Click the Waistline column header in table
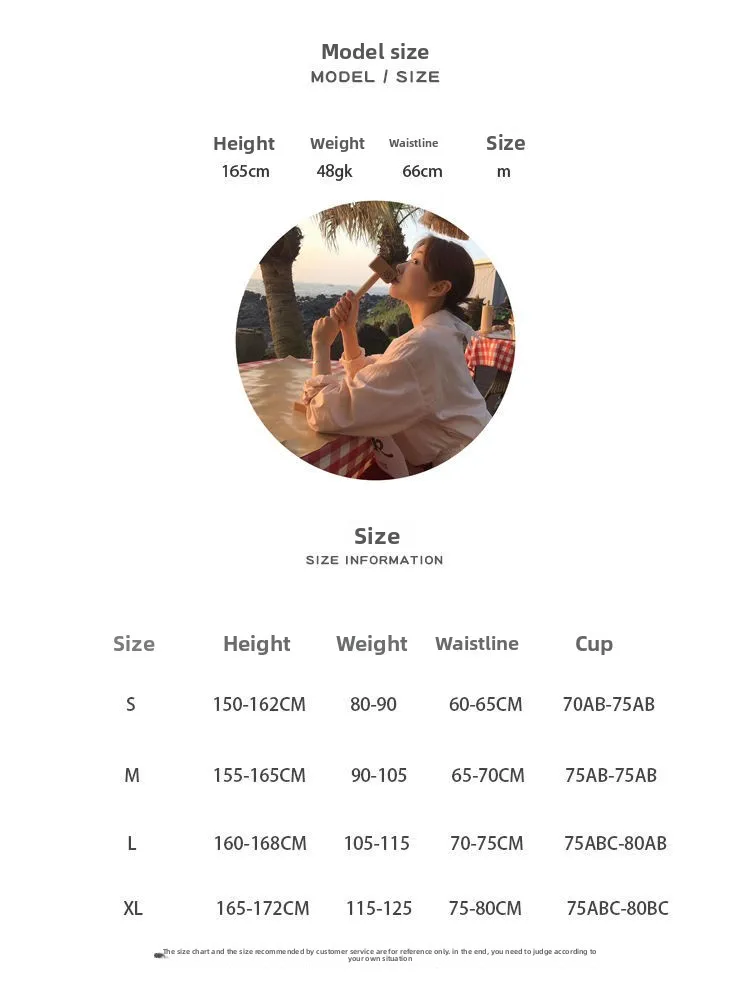The image size is (750, 1000). point(476,643)
